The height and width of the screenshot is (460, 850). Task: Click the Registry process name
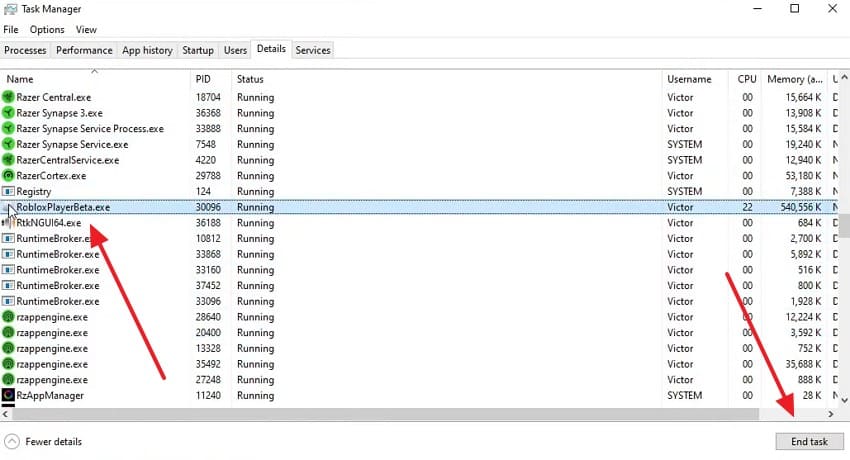tap(34, 191)
